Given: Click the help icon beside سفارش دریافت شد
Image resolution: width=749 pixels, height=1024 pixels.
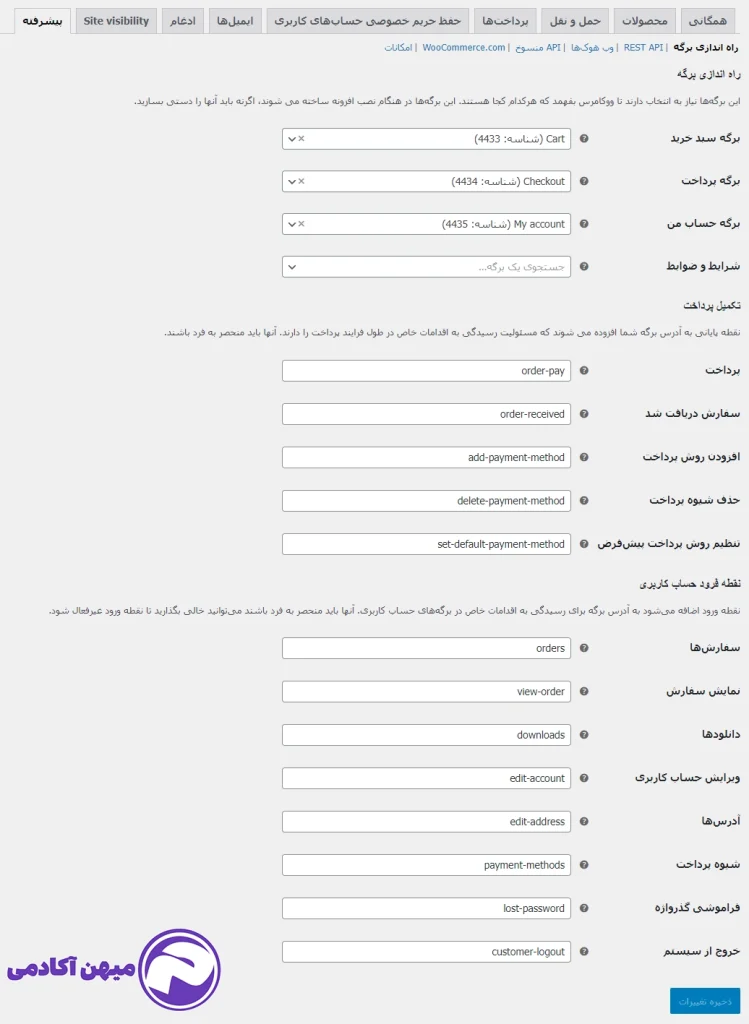Looking at the screenshot, I should click(585, 414).
